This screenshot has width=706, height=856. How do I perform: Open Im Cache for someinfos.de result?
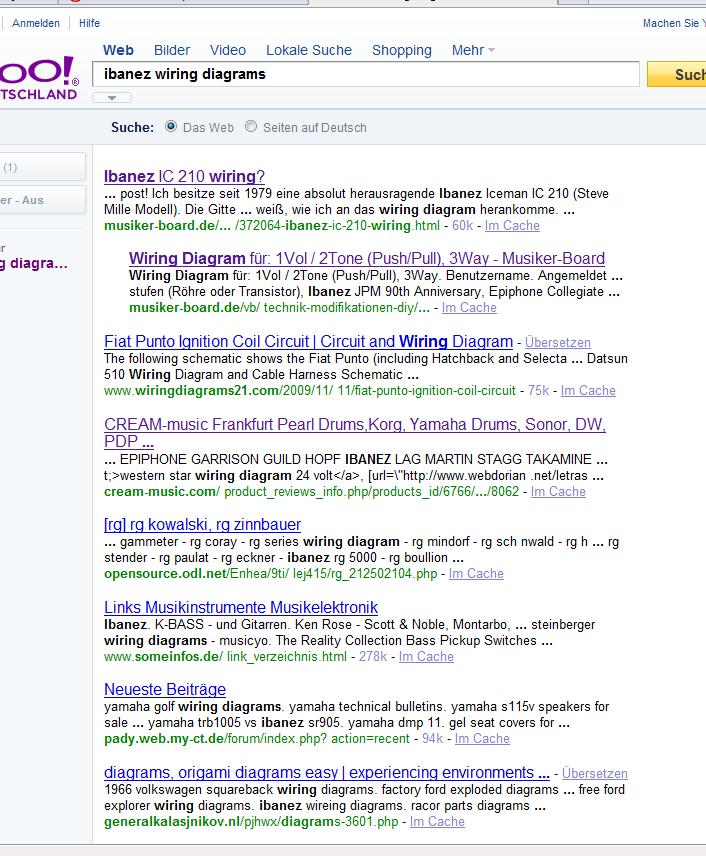click(426, 656)
